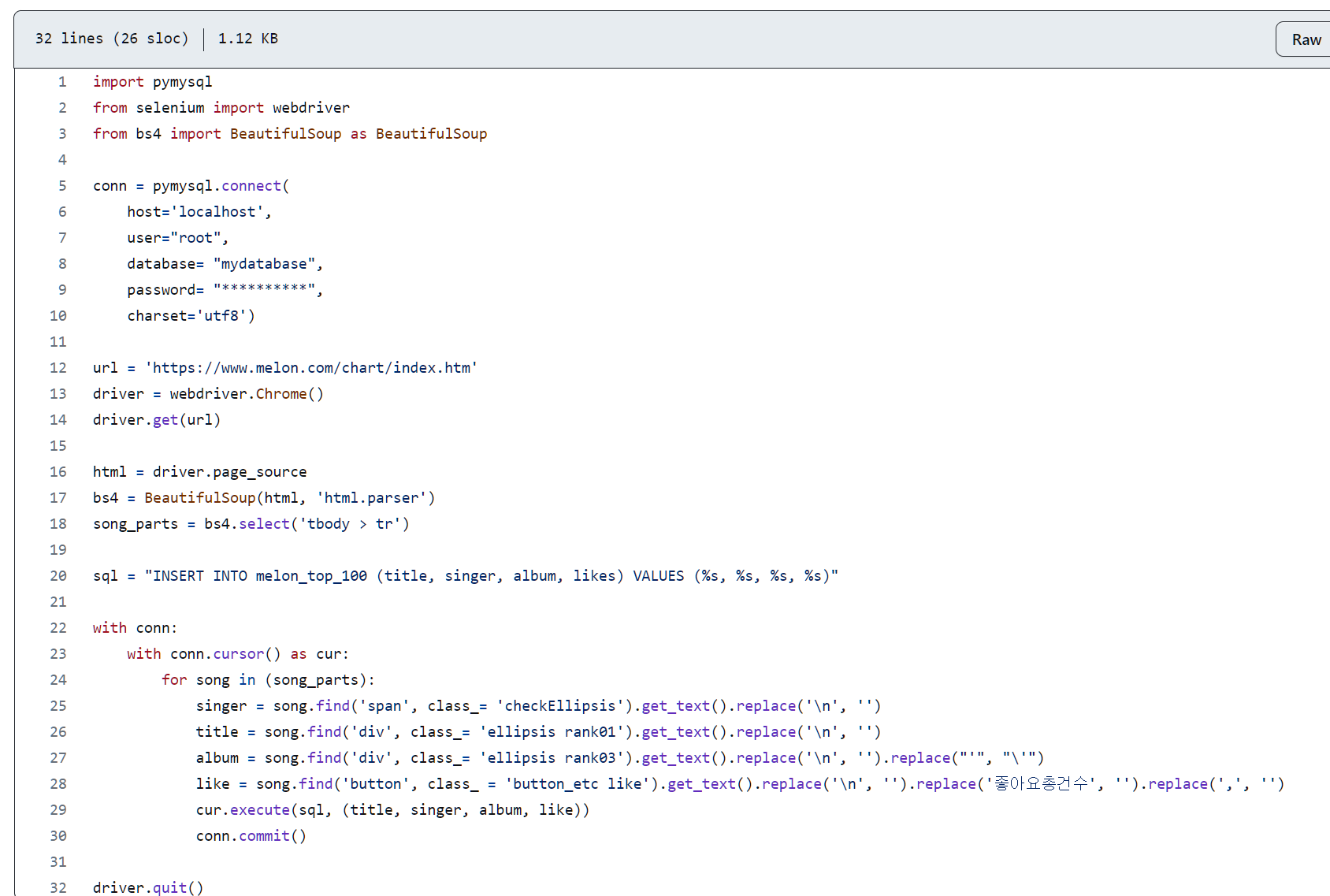Click the 'tbody > tr' selector string

[350, 524]
